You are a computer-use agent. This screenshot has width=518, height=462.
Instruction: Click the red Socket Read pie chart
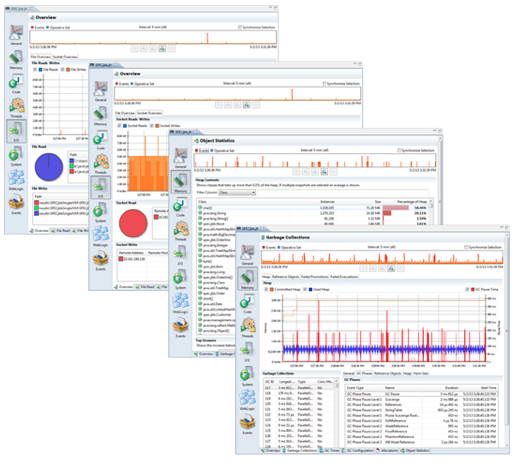133,223
